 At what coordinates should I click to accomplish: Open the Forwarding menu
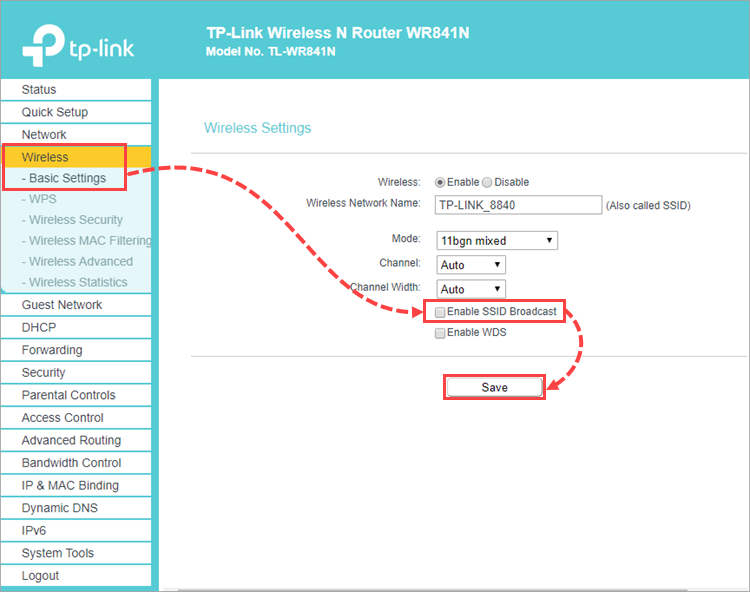(x=76, y=350)
